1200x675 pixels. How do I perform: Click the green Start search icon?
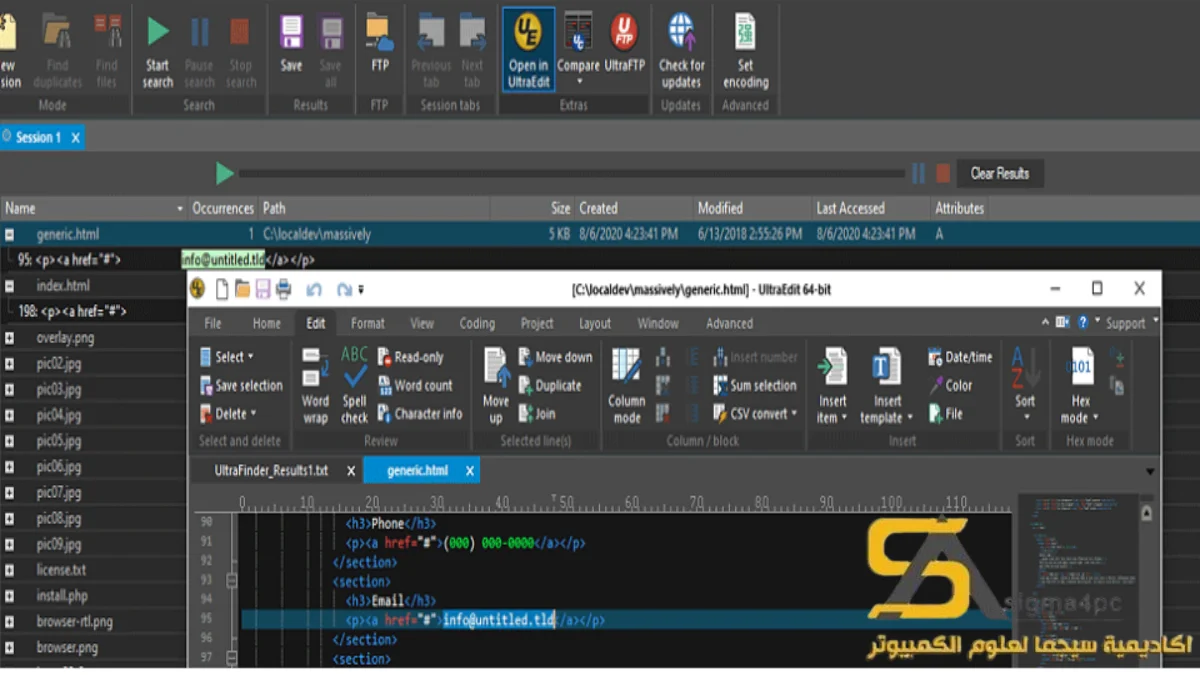158,32
